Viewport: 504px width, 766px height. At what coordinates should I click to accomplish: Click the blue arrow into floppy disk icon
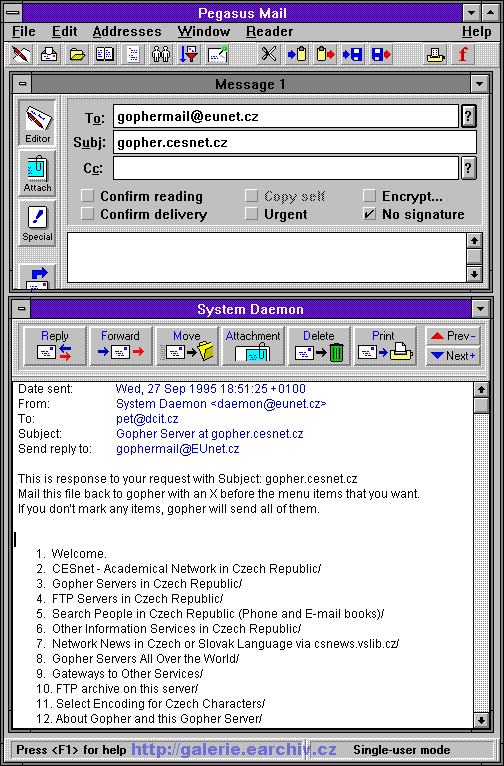coord(353,54)
